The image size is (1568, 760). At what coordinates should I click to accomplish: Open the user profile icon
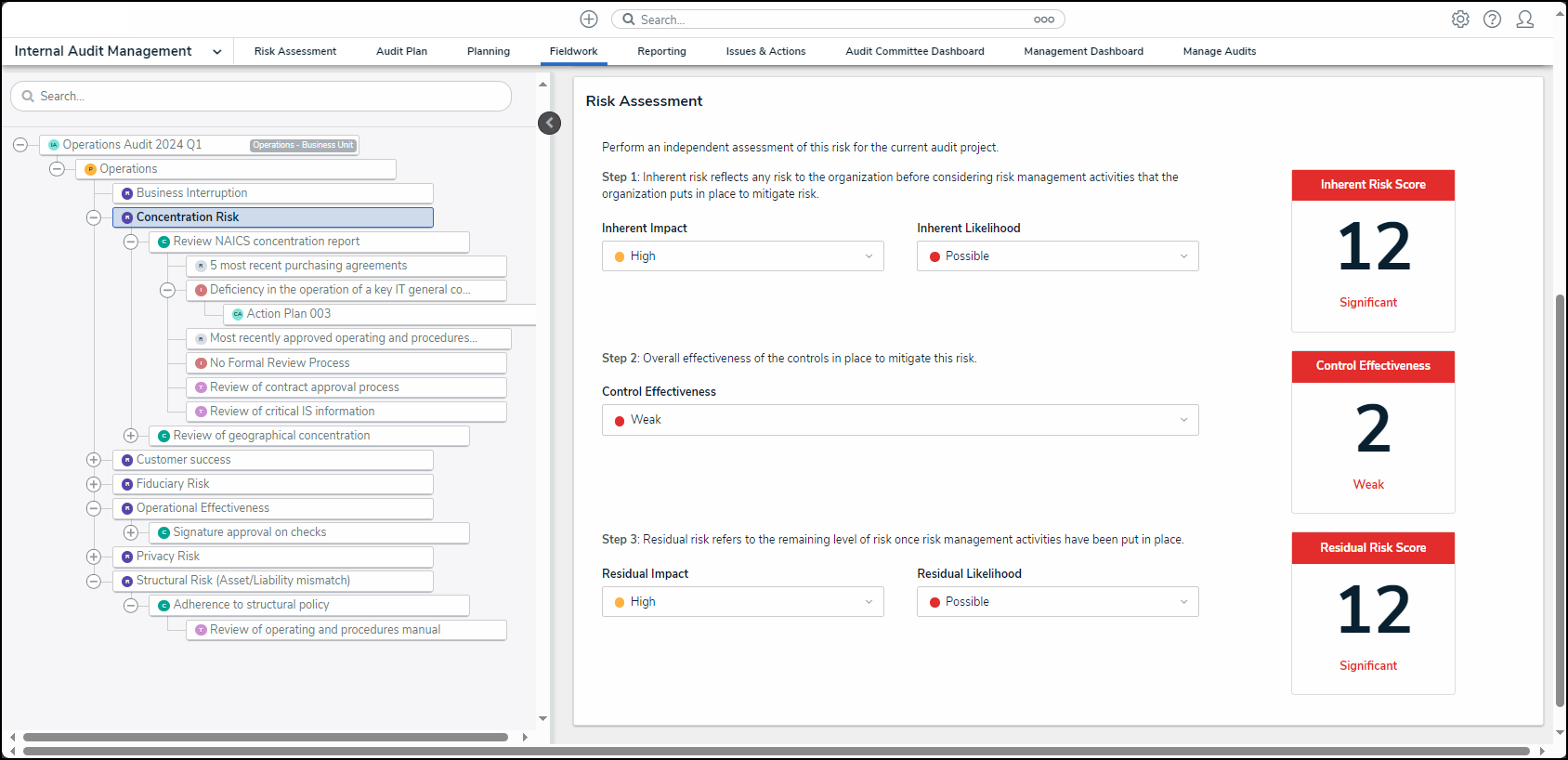1524,20
